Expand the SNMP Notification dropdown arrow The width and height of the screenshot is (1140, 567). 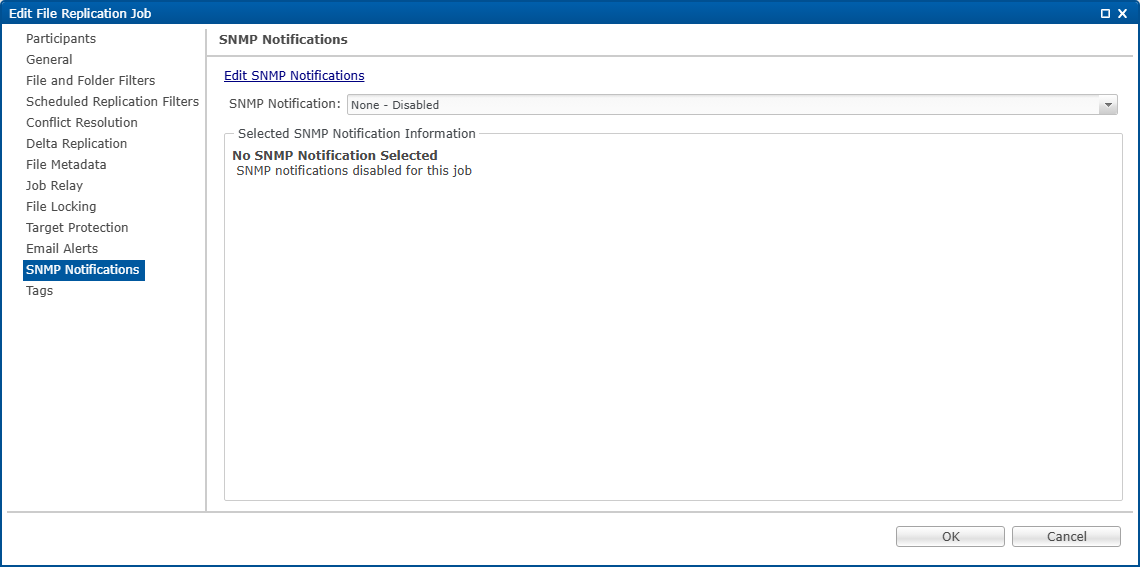pos(1107,105)
